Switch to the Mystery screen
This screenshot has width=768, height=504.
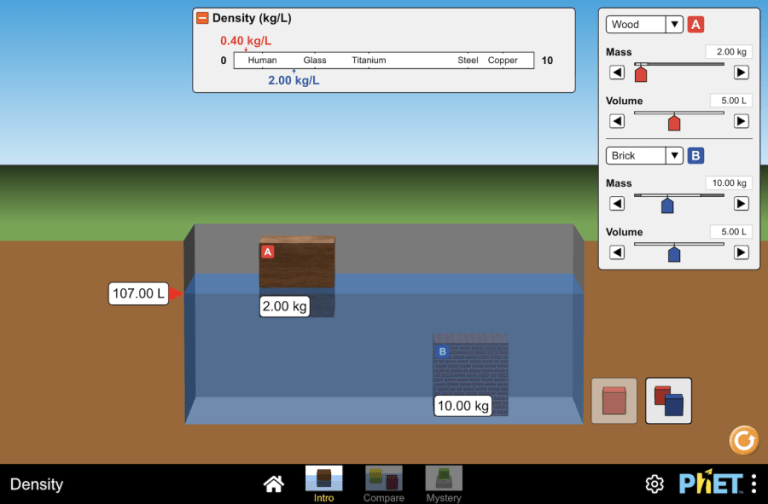click(x=444, y=484)
